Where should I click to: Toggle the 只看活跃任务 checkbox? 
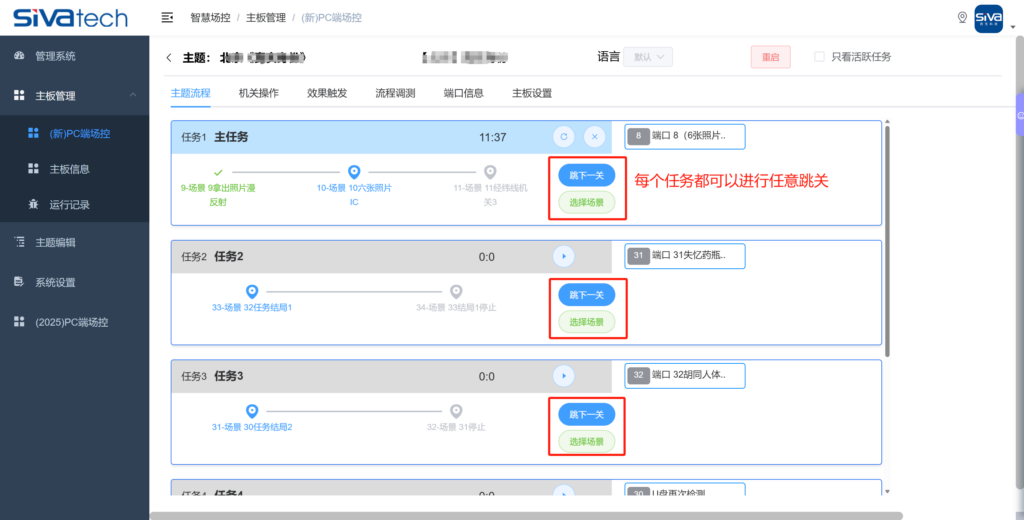820,57
